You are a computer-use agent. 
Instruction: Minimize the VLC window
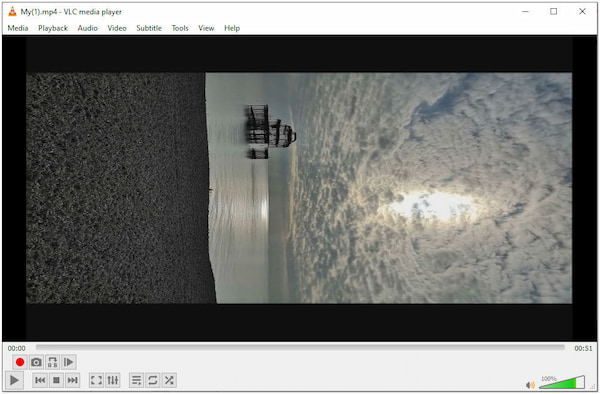525,11
